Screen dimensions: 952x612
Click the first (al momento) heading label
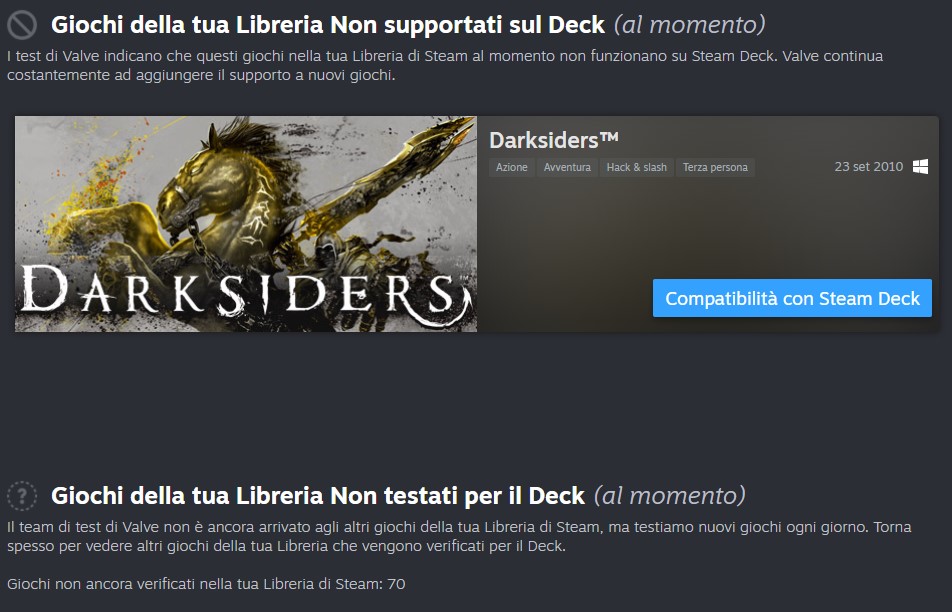690,25
